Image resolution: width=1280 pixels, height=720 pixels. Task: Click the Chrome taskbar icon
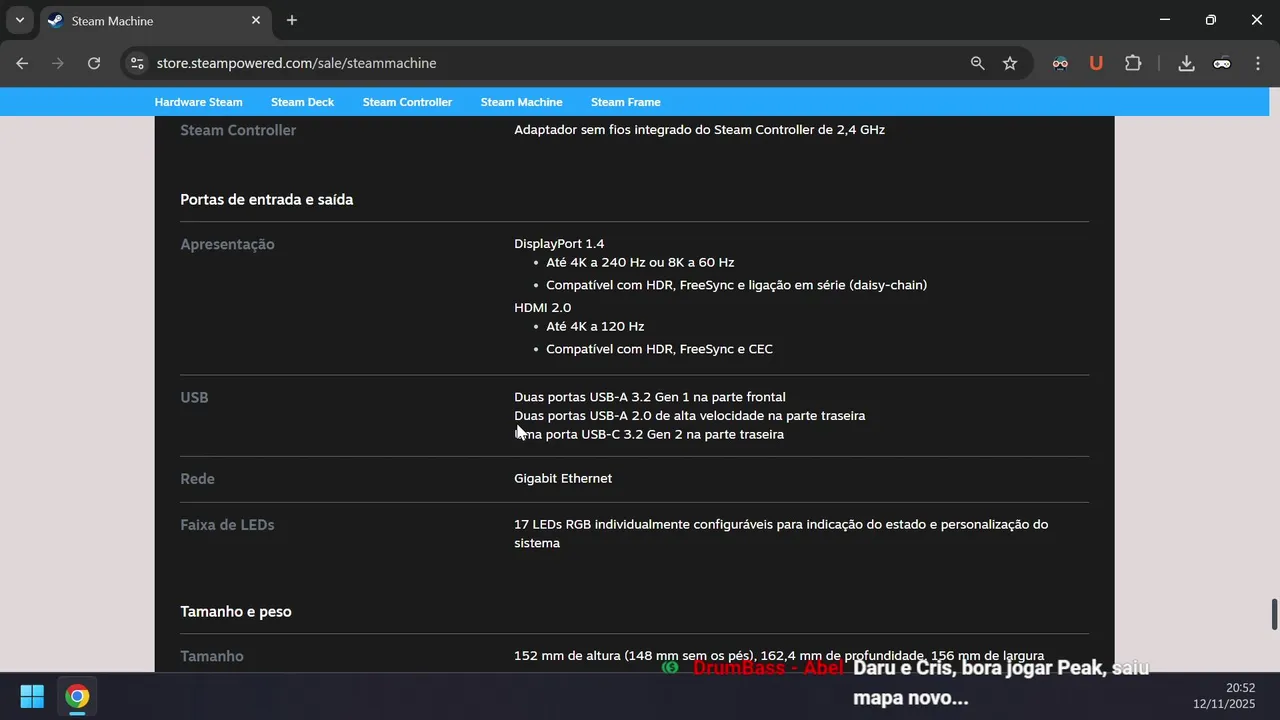(x=77, y=696)
